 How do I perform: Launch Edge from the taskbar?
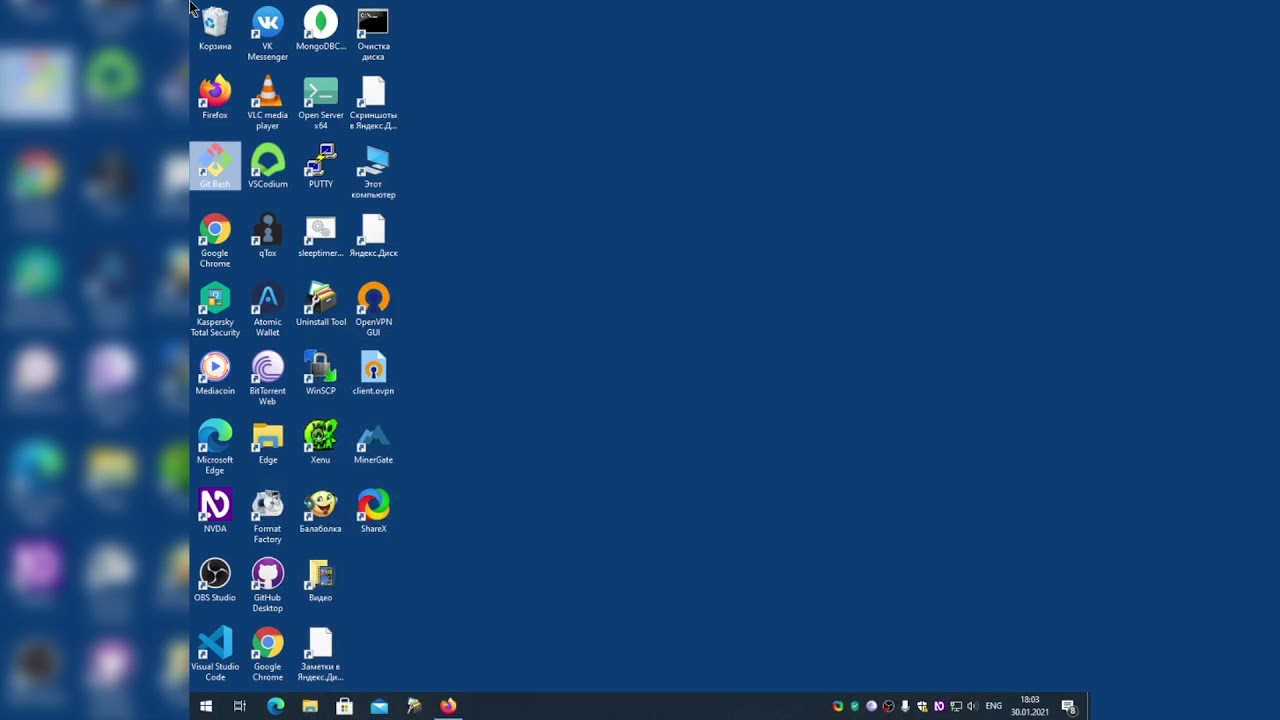click(275, 706)
